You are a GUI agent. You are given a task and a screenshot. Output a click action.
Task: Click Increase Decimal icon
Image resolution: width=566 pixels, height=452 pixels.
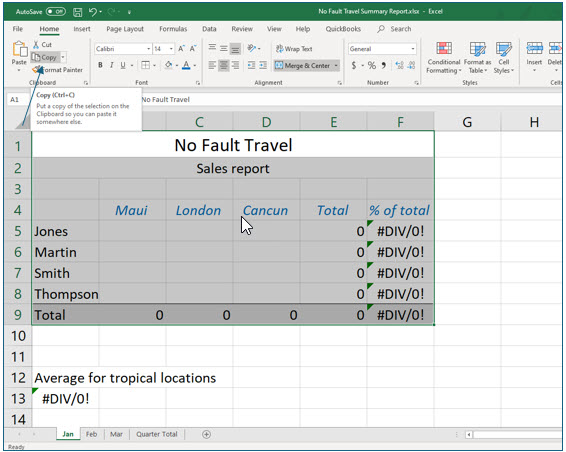point(399,65)
